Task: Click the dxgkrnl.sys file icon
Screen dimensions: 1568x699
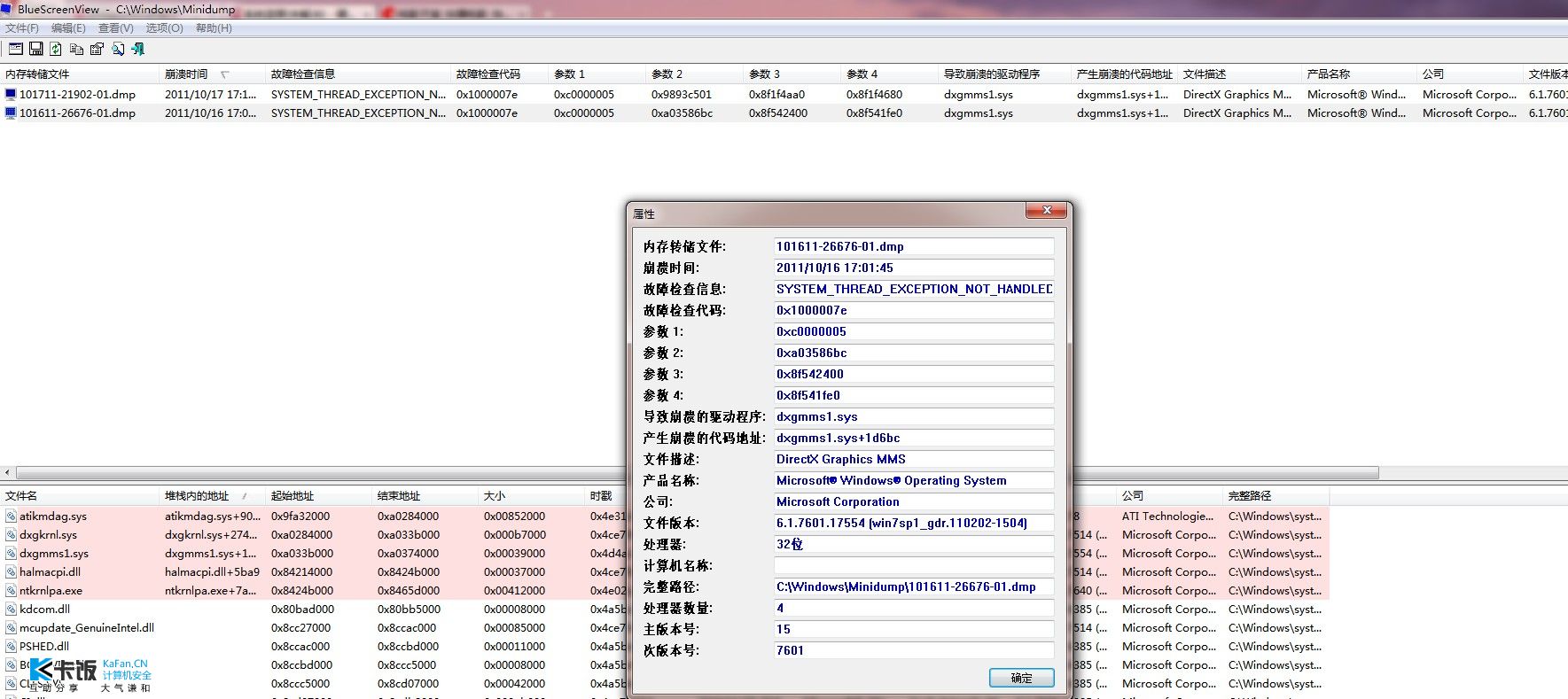Action: [11, 534]
